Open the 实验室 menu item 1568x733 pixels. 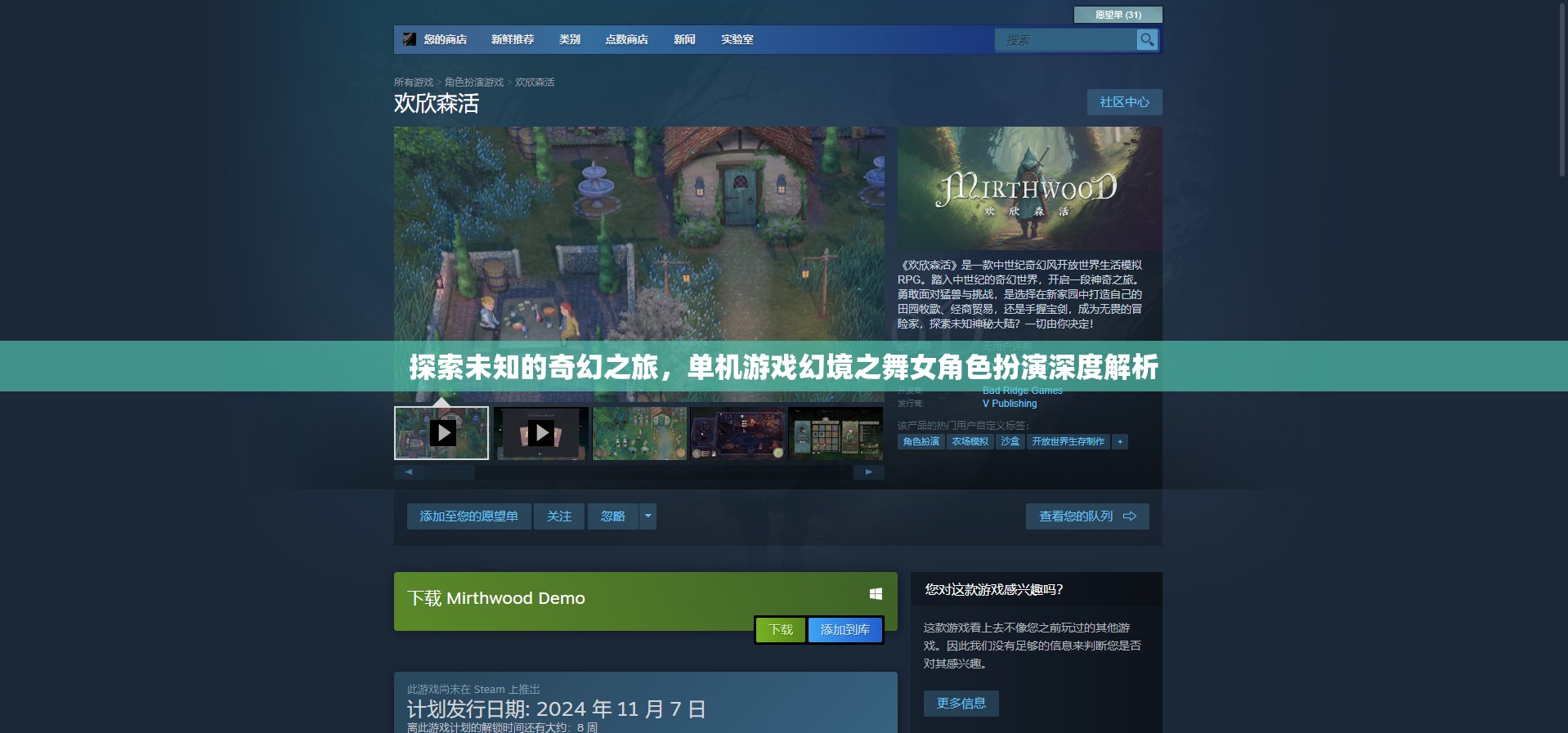coord(737,39)
